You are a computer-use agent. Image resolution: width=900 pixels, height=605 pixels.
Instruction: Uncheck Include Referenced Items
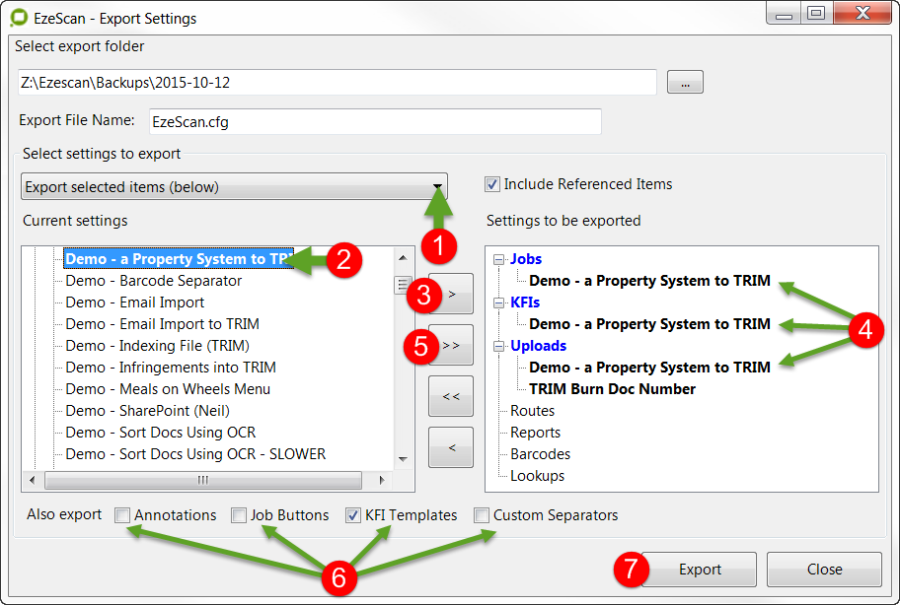(492, 184)
